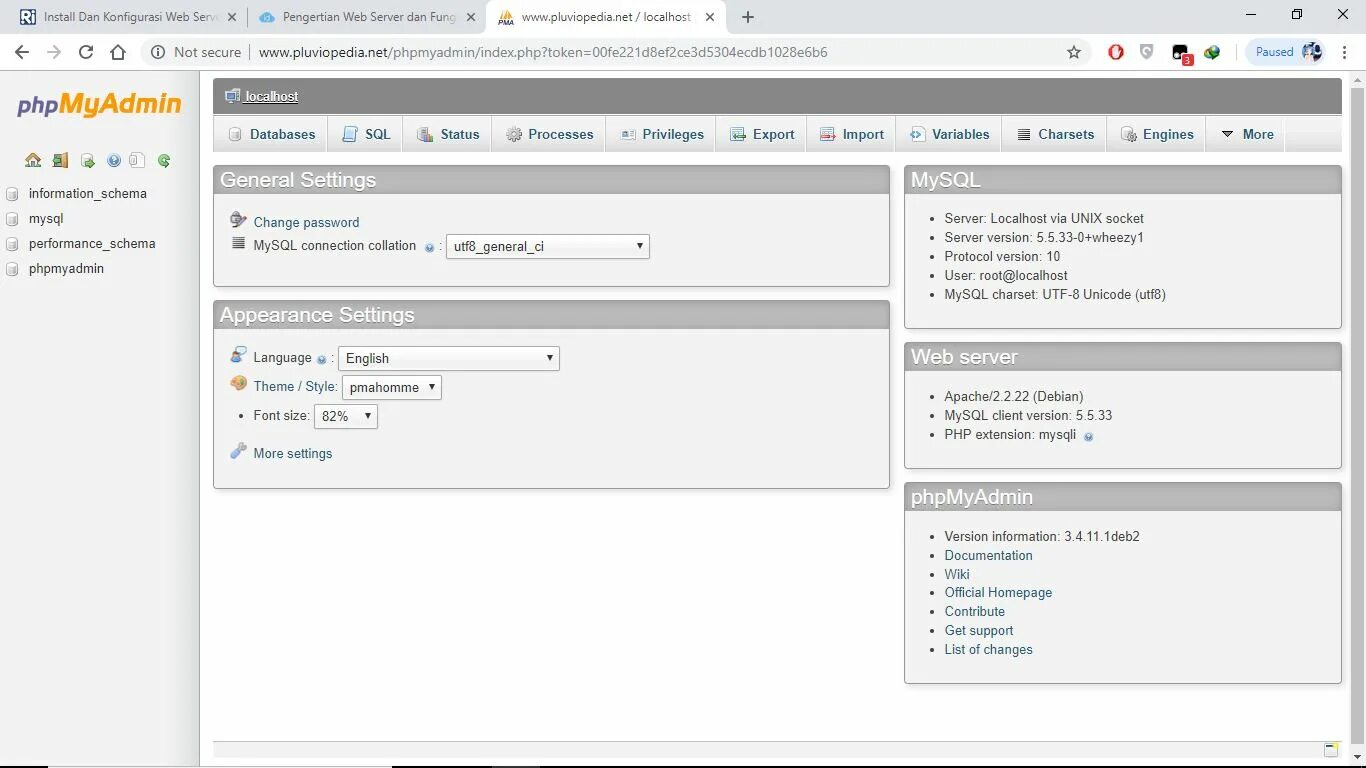Screen dimensions: 1366x768
Task: Open the Status tab
Action: tap(448, 134)
